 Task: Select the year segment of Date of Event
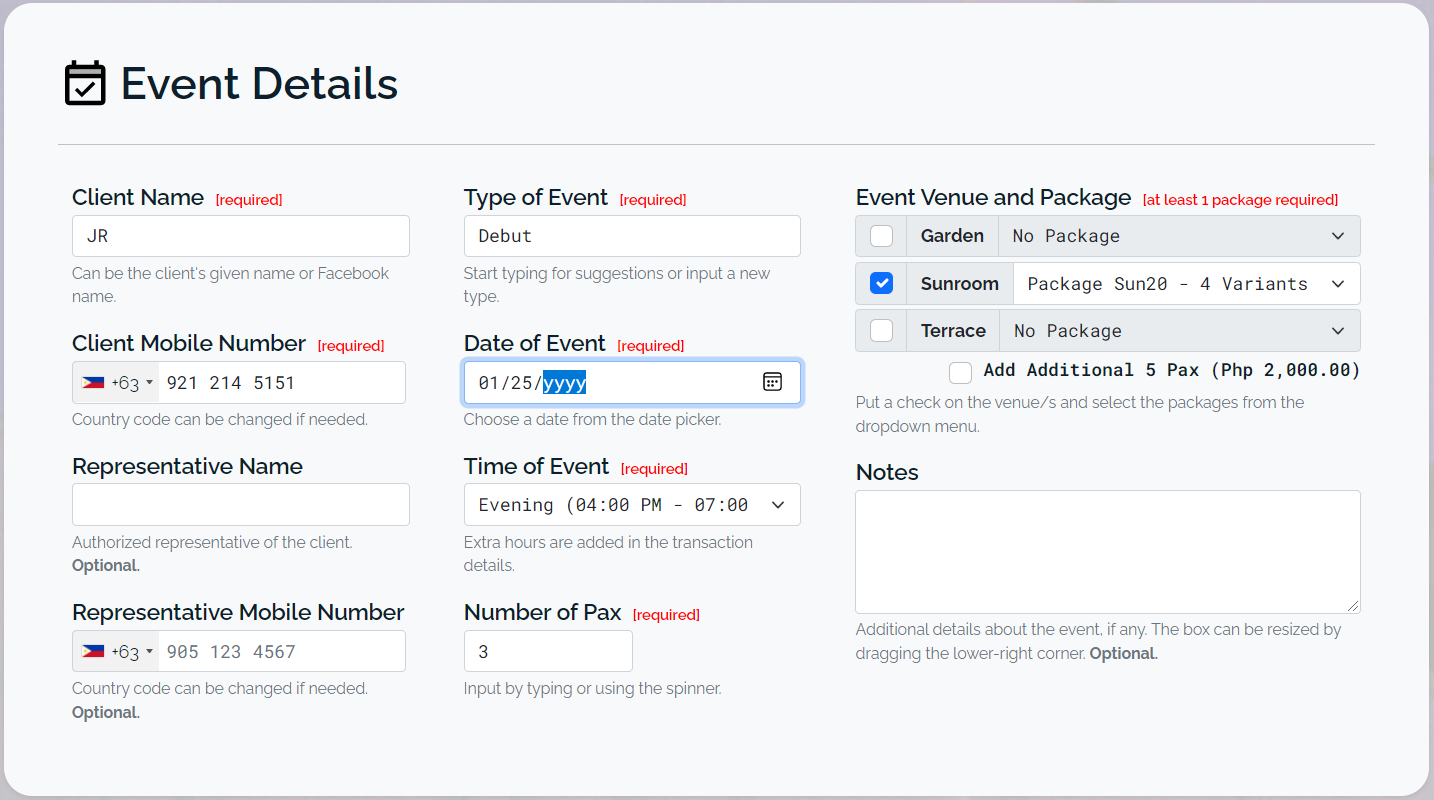click(x=564, y=383)
